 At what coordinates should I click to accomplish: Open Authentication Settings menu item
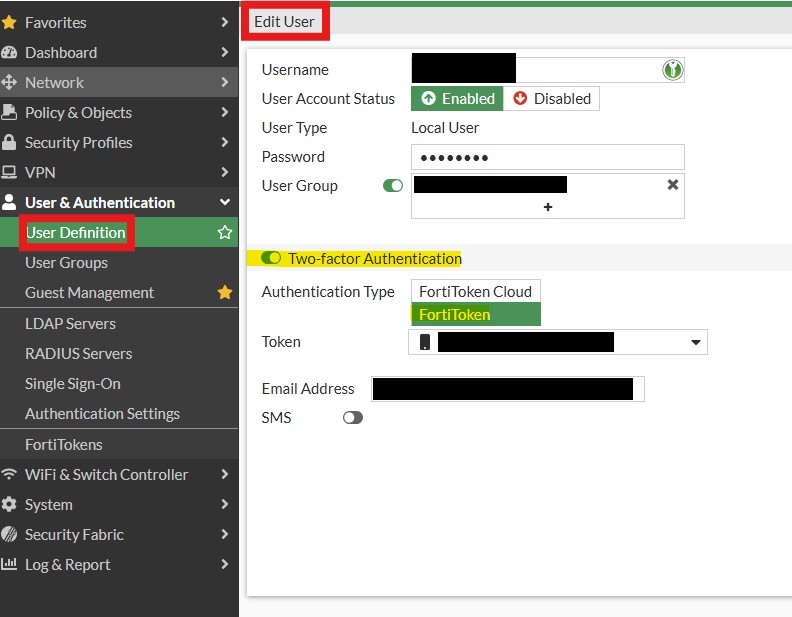point(119,414)
